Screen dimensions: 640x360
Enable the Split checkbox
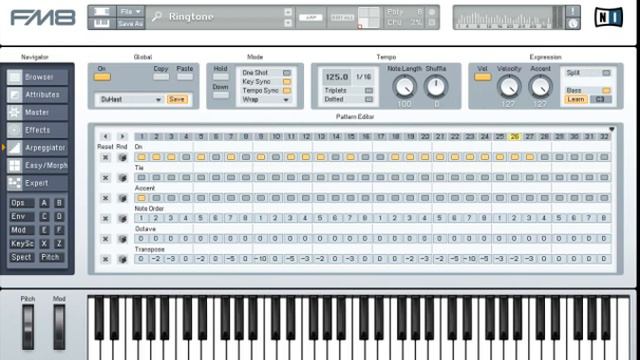point(606,73)
